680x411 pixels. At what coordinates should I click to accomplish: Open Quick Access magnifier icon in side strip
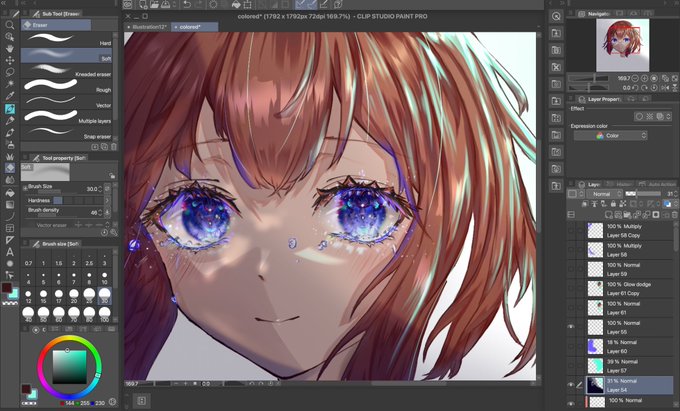tap(556, 16)
